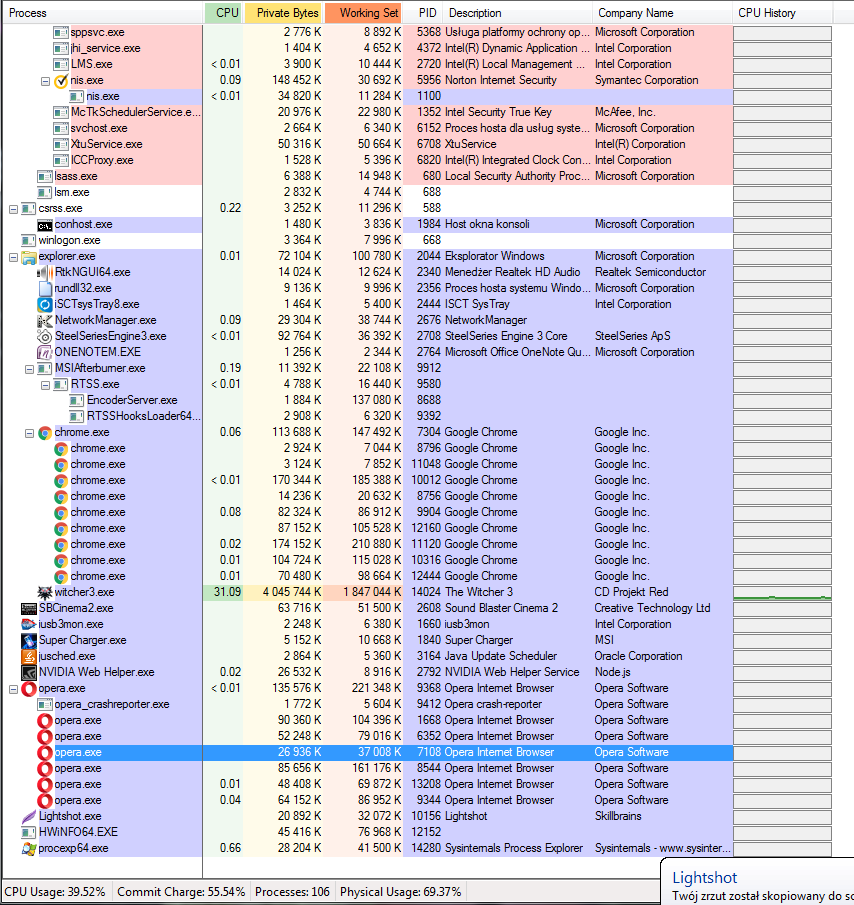Screen dimensions: 854x905
Task: Click the Physical Usage 69.37% status entry
Action: pyautogui.click(x=400, y=892)
